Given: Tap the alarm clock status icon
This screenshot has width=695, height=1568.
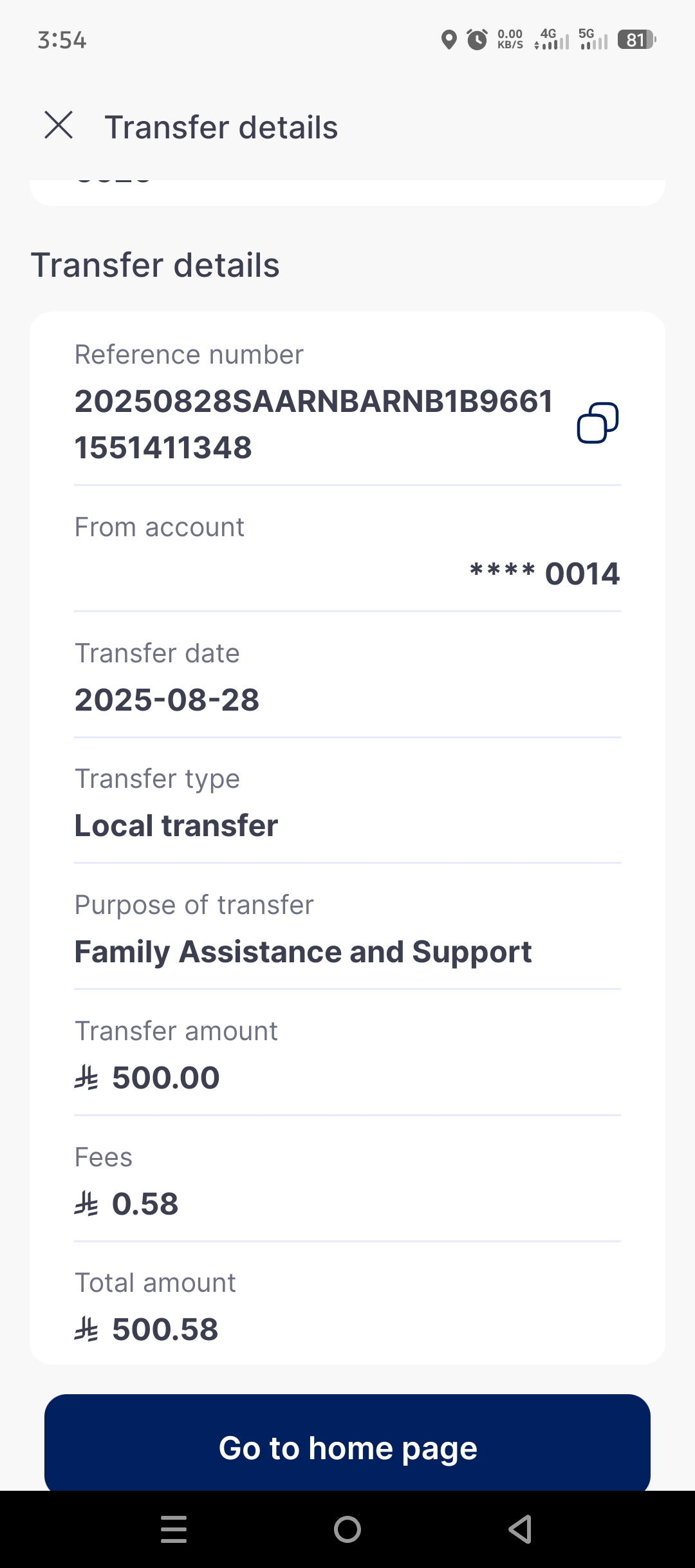Looking at the screenshot, I should [477, 40].
